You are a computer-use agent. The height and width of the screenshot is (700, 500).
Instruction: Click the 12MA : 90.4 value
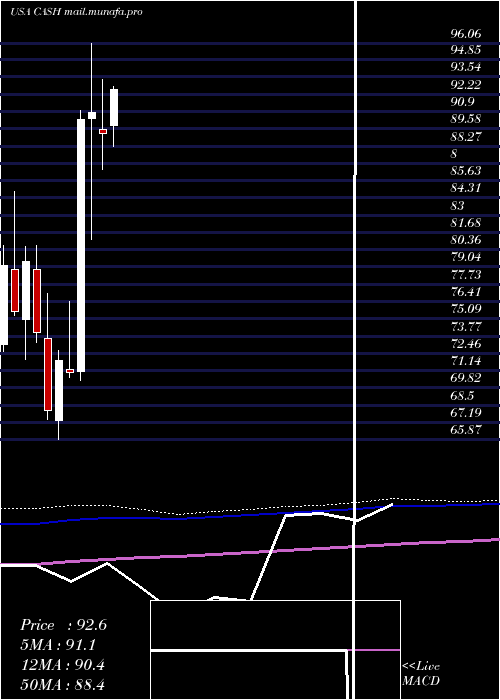(x=63, y=665)
